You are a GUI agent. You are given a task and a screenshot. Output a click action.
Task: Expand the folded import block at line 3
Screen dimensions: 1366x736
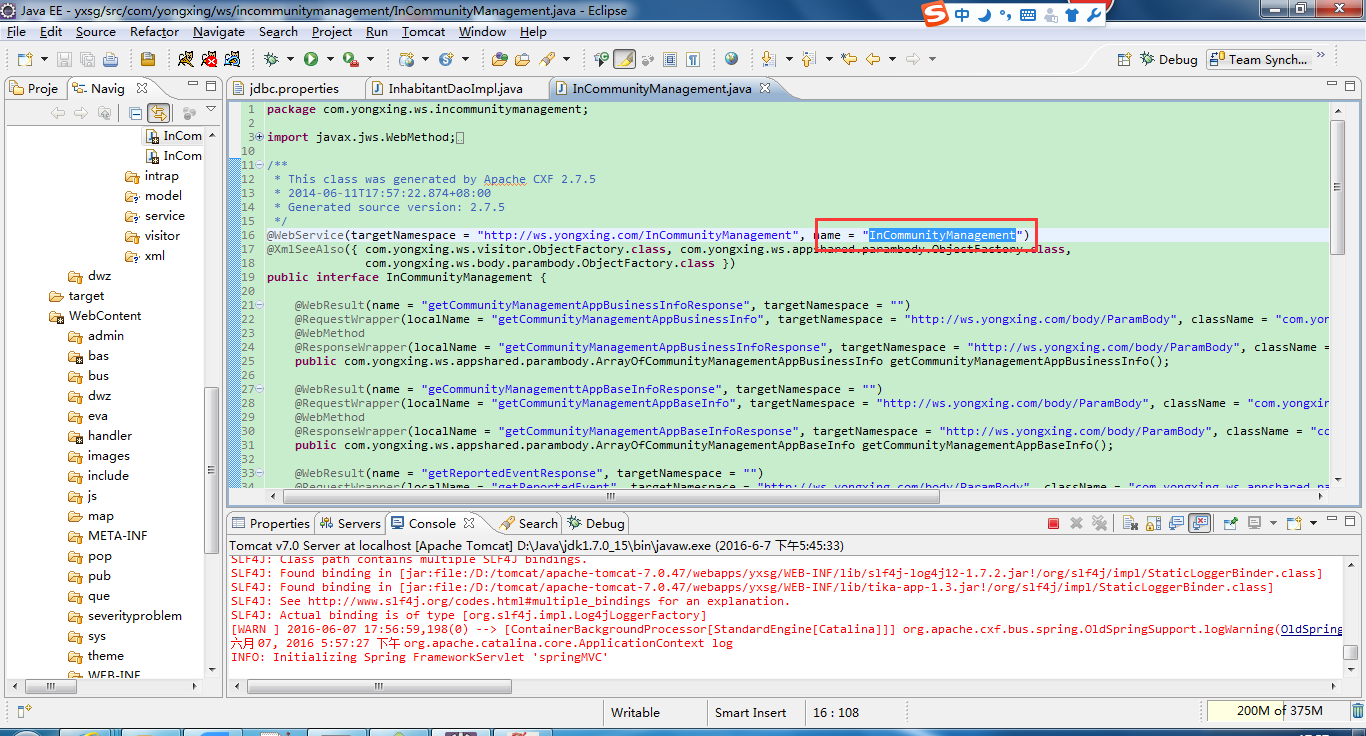[x=260, y=137]
